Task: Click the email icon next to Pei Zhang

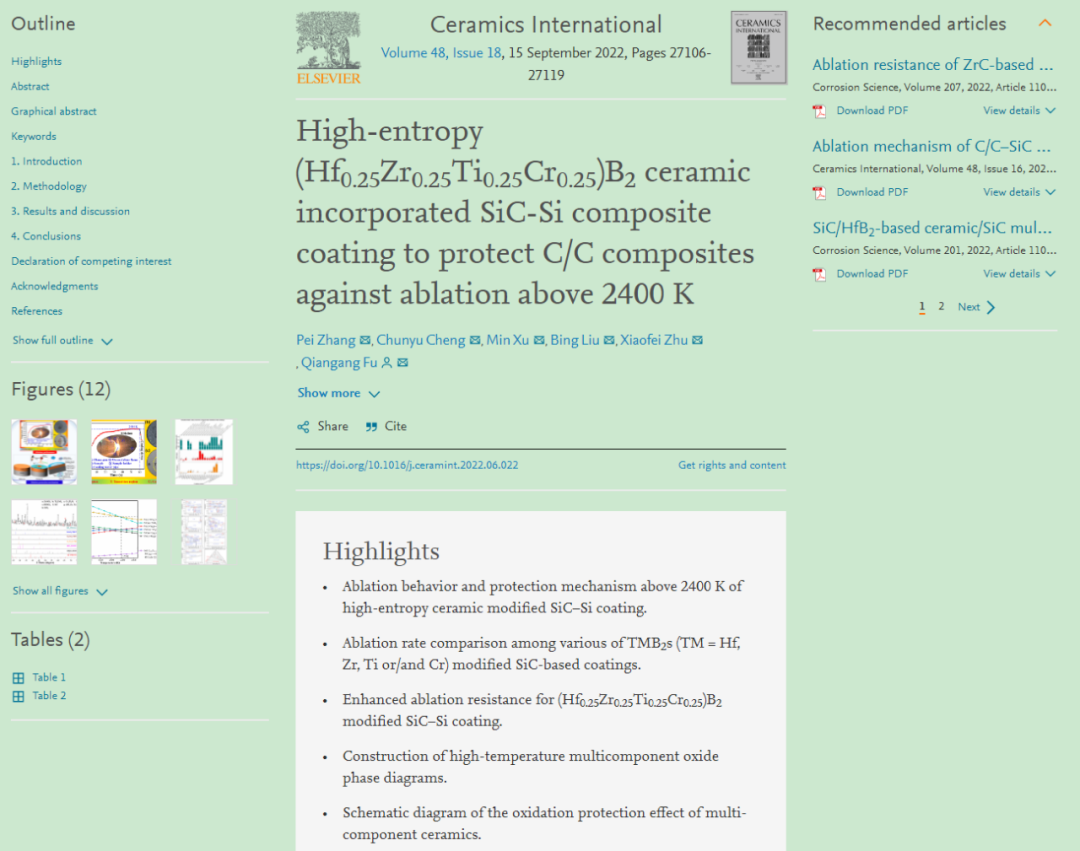Action: point(365,341)
